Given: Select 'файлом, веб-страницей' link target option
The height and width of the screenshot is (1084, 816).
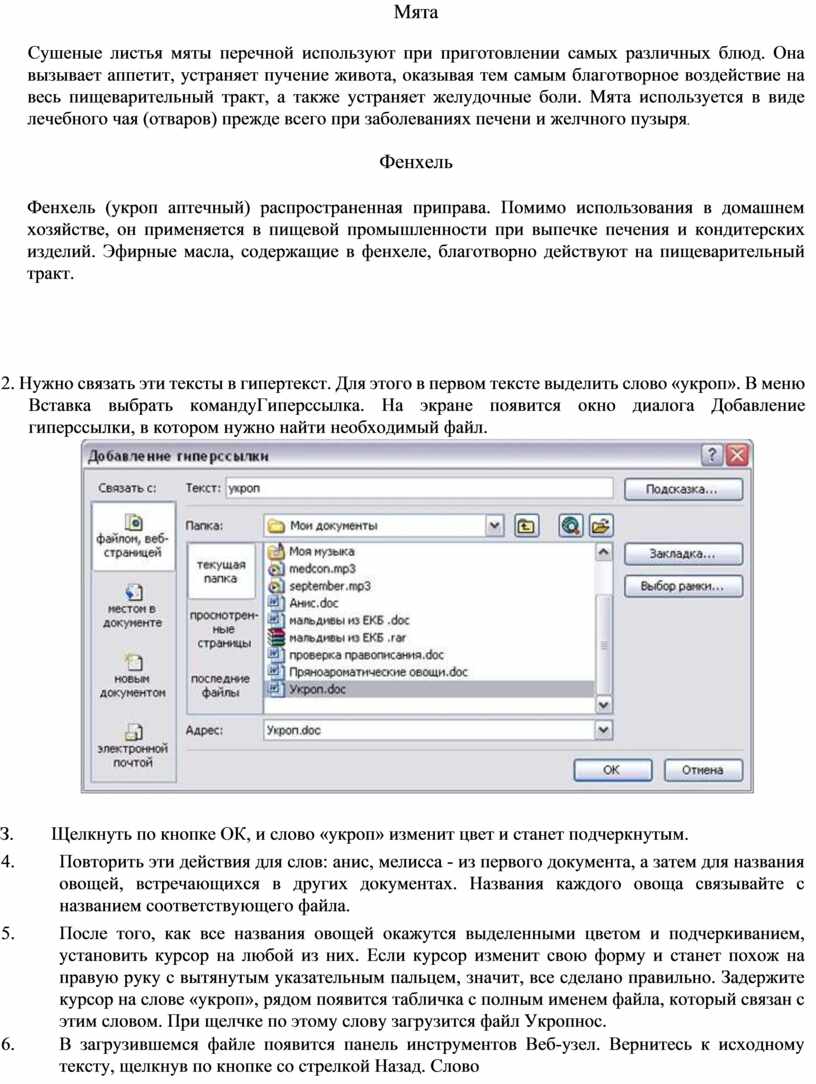Looking at the screenshot, I should 133,537.
